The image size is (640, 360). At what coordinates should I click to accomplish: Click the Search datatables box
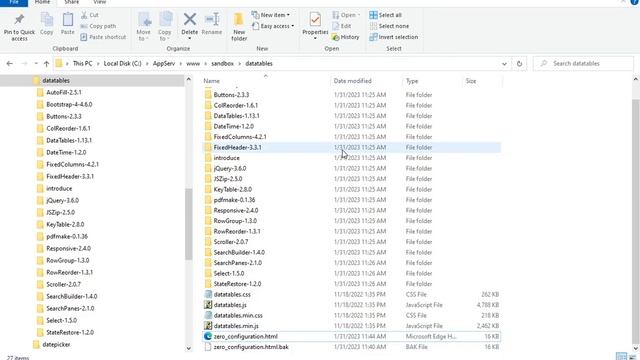[x=584, y=64]
